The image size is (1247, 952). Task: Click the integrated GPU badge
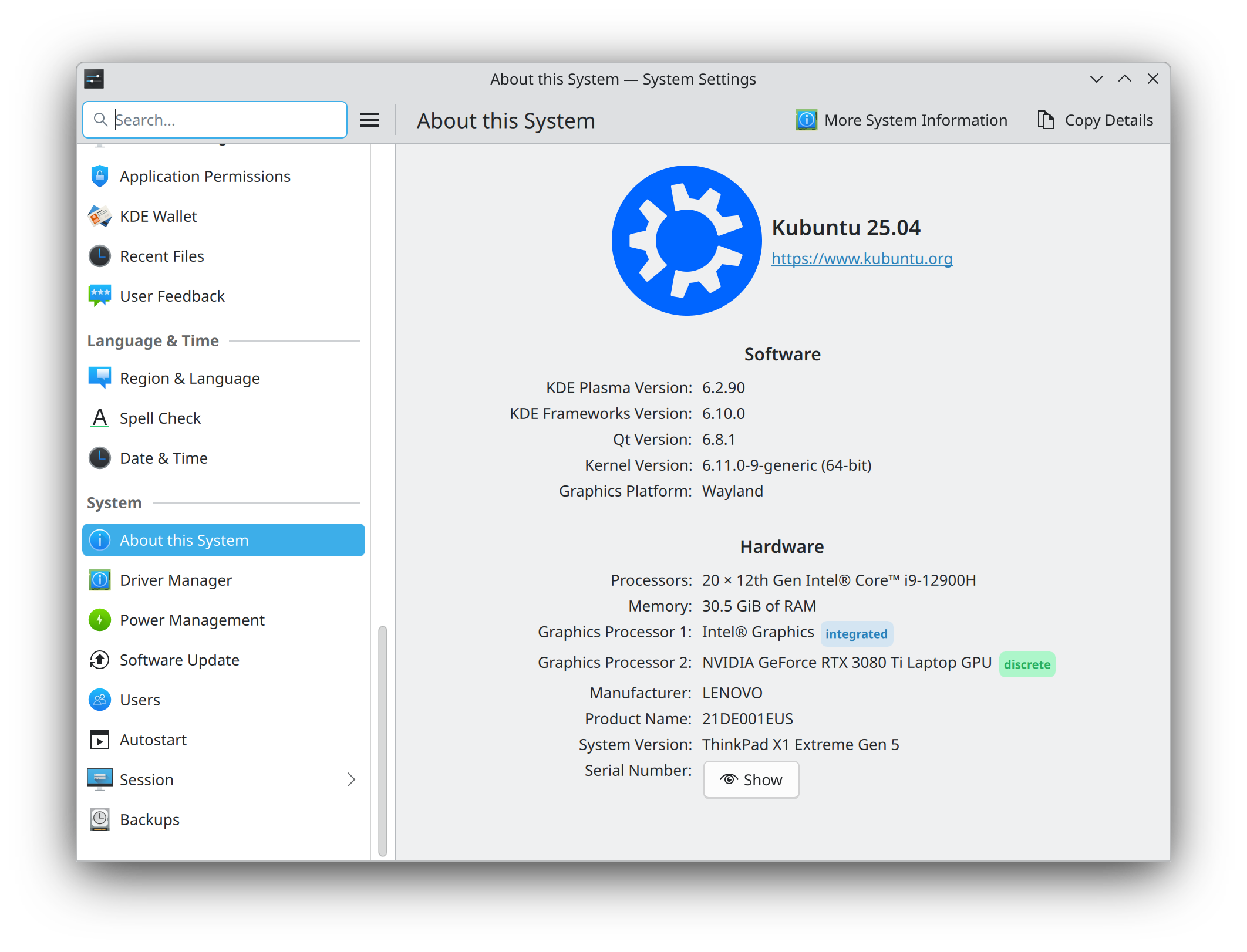pyautogui.click(x=857, y=633)
